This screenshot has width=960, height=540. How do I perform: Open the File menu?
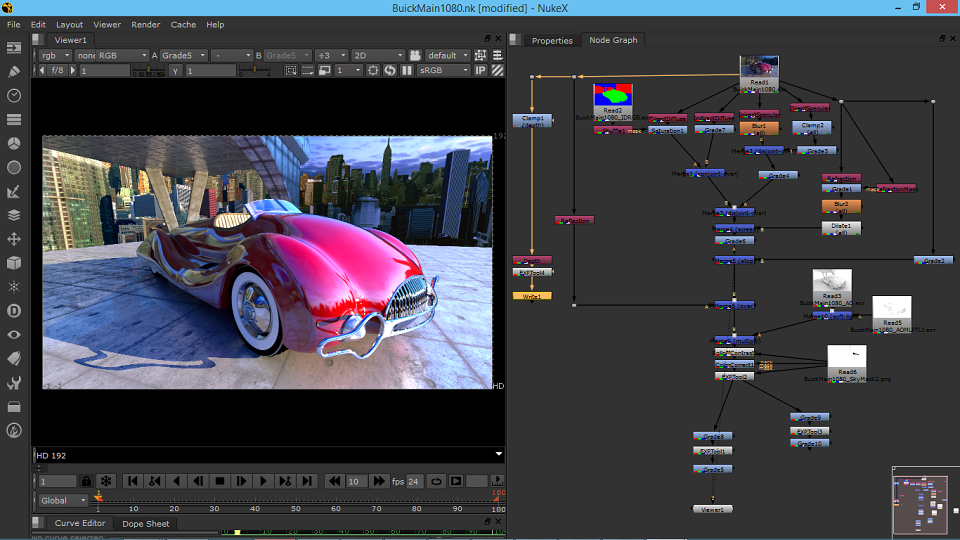coord(13,24)
